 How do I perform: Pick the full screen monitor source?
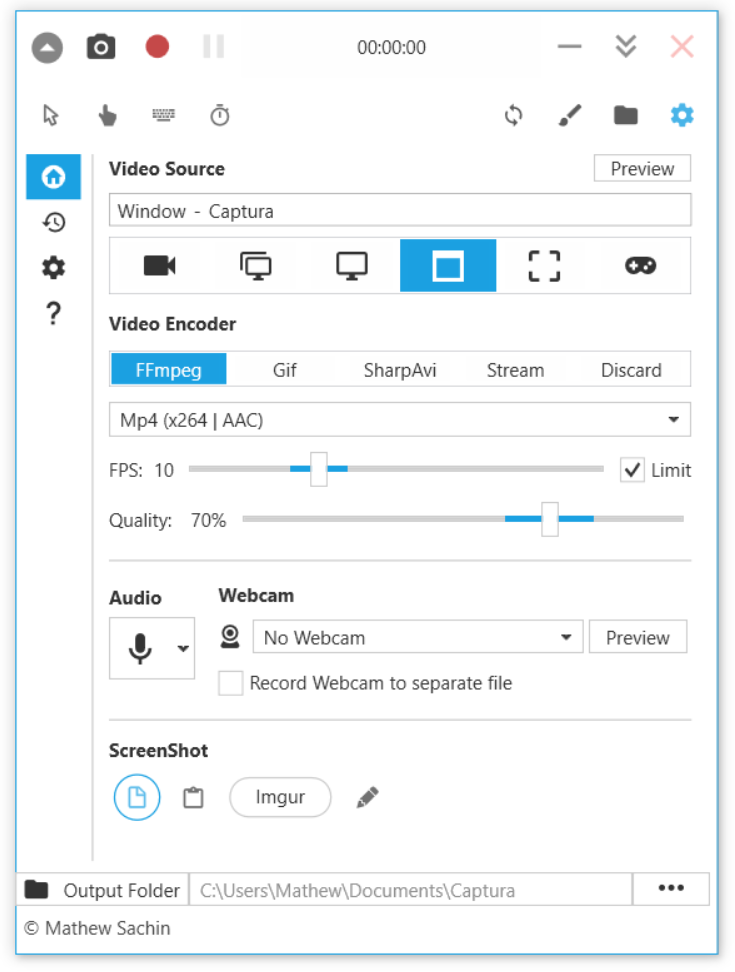(x=352, y=266)
